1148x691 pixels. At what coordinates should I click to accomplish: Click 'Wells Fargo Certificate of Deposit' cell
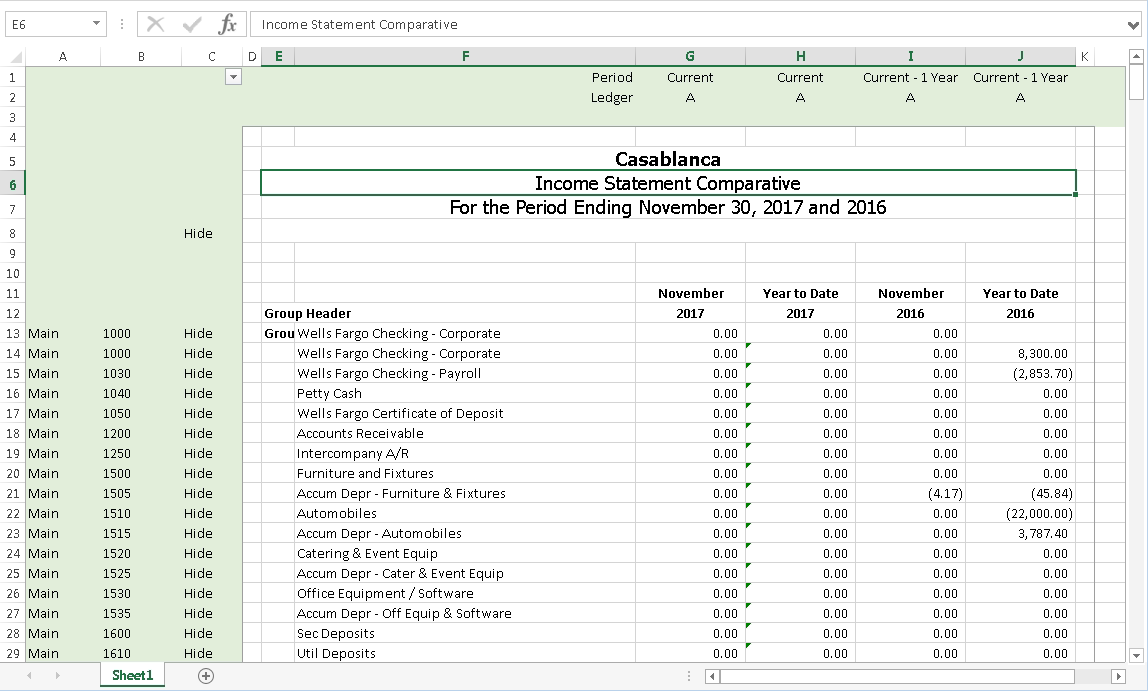[x=465, y=414]
